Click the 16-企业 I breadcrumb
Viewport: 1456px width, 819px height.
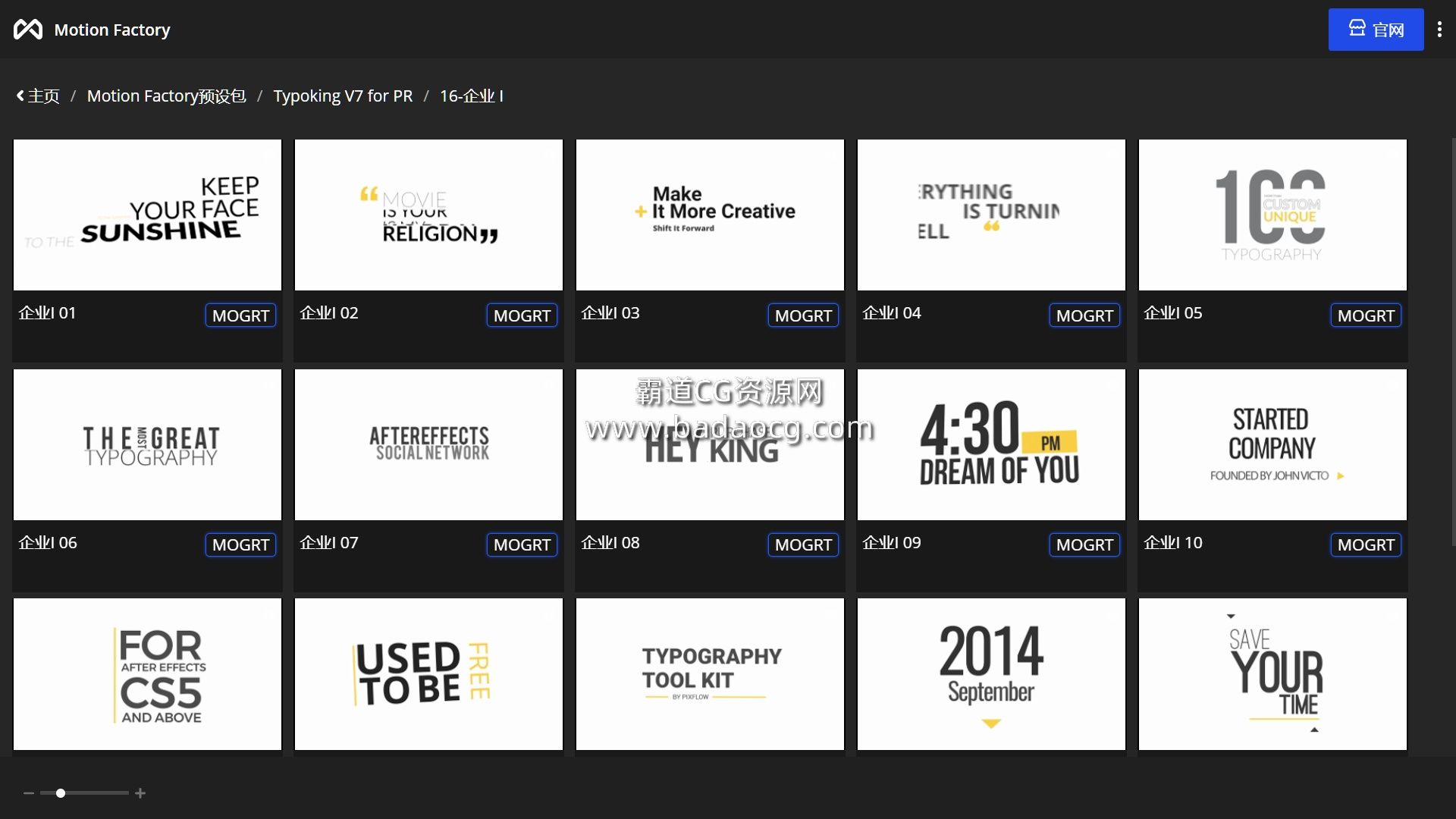point(472,96)
